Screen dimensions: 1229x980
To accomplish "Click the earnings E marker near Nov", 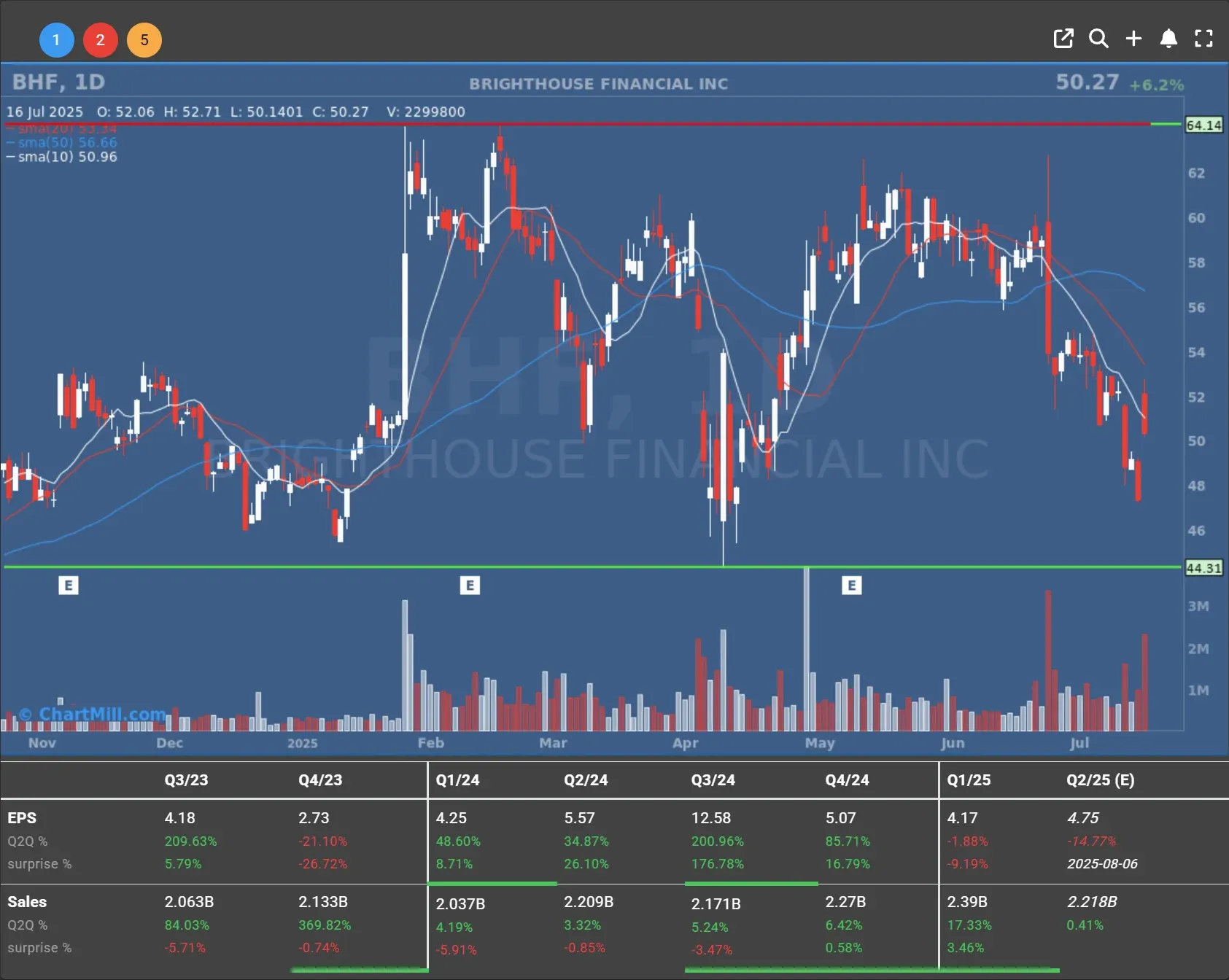I will tap(69, 585).
